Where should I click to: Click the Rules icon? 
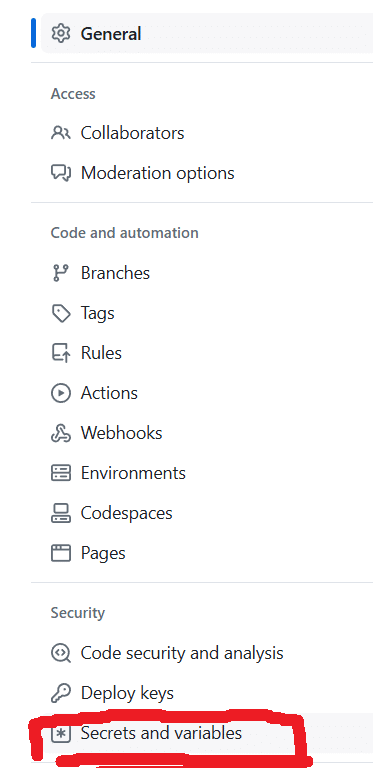[61, 353]
